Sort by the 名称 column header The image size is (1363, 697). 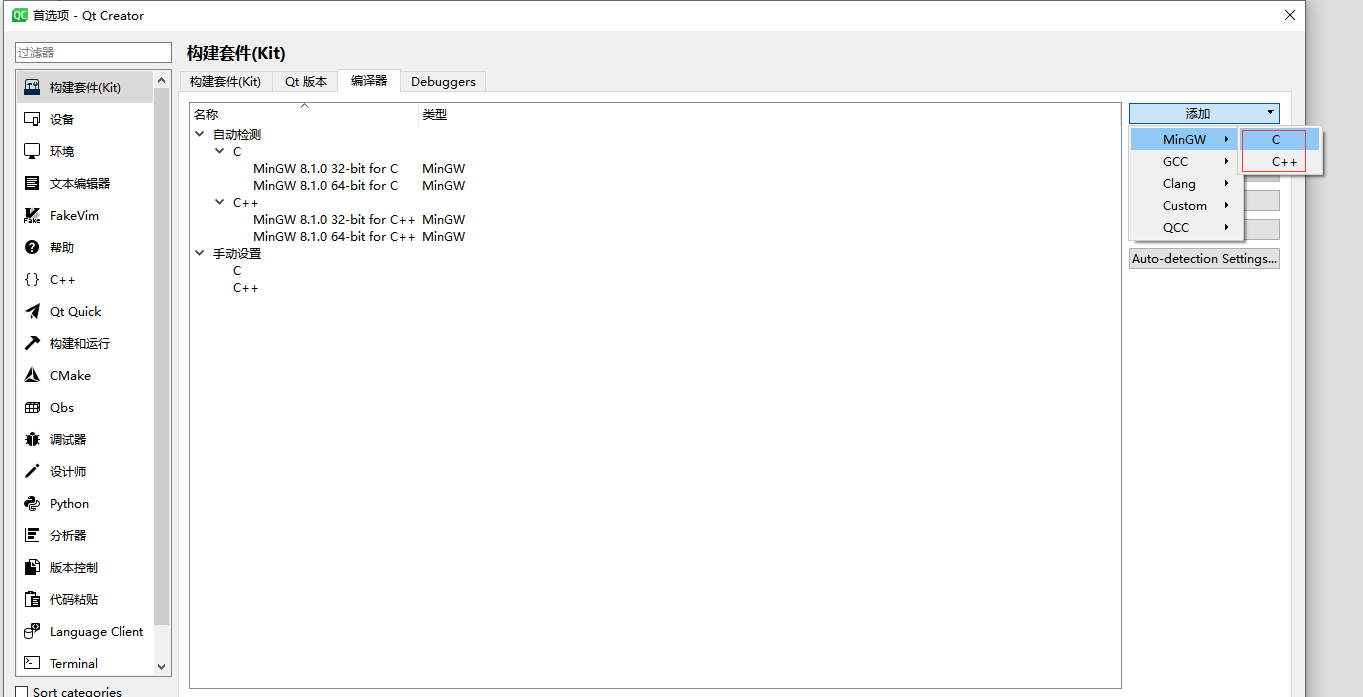coord(304,114)
